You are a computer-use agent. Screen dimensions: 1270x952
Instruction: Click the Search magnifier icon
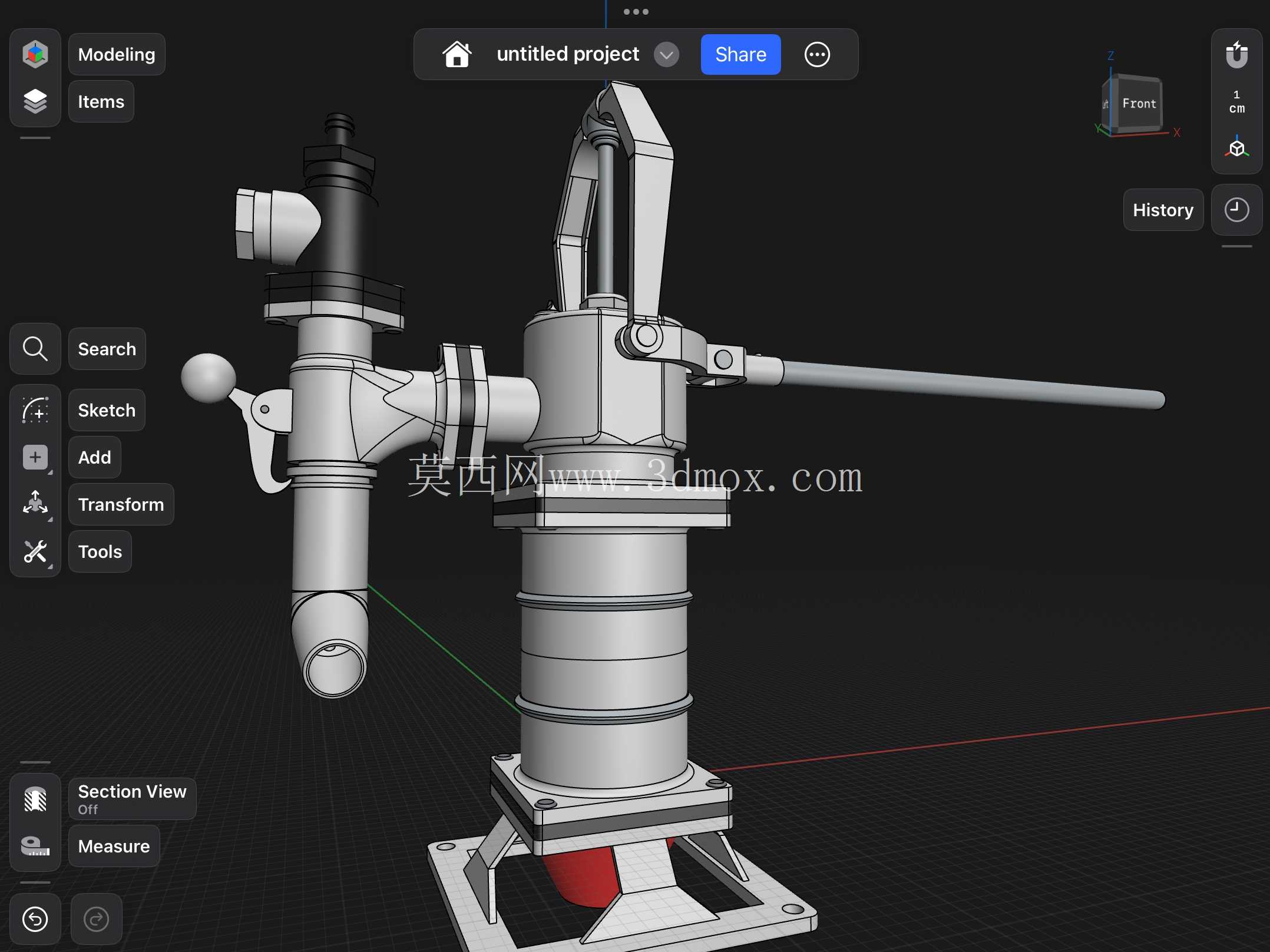[35, 349]
